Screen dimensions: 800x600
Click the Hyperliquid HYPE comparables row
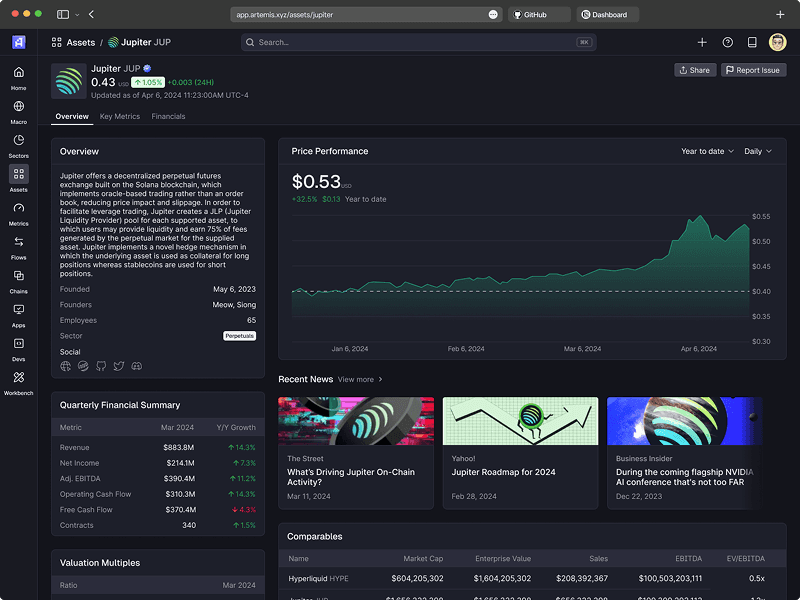(x=532, y=579)
